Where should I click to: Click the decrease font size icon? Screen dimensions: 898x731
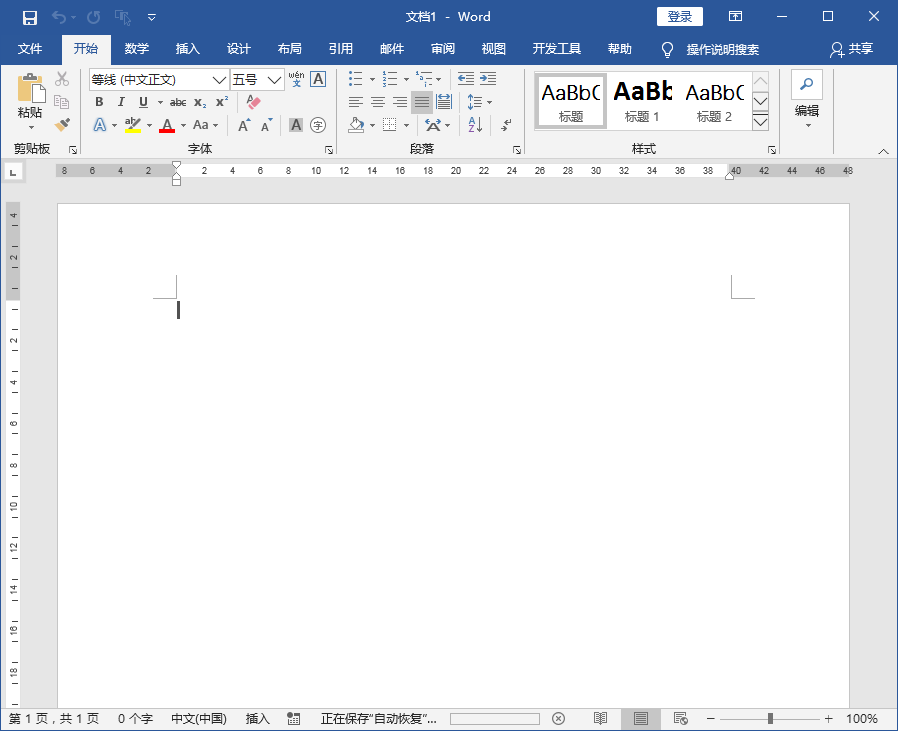[266, 125]
